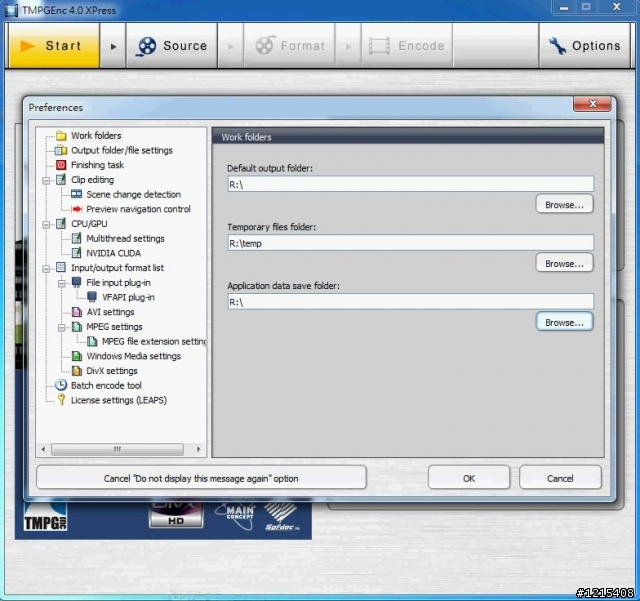The image size is (640, 601).
Task: Collapse the Input/output format list node
Action: point(46,269)
